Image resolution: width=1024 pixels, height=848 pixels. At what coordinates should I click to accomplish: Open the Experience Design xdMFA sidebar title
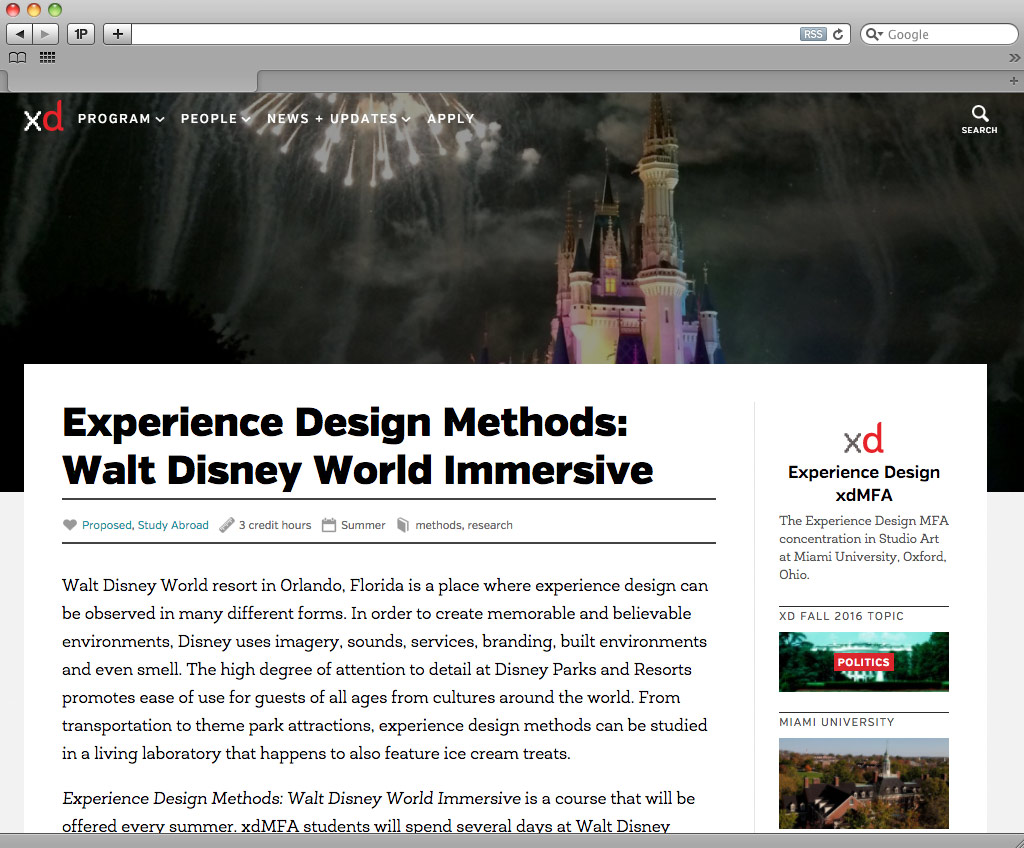[x=864, y=483]
